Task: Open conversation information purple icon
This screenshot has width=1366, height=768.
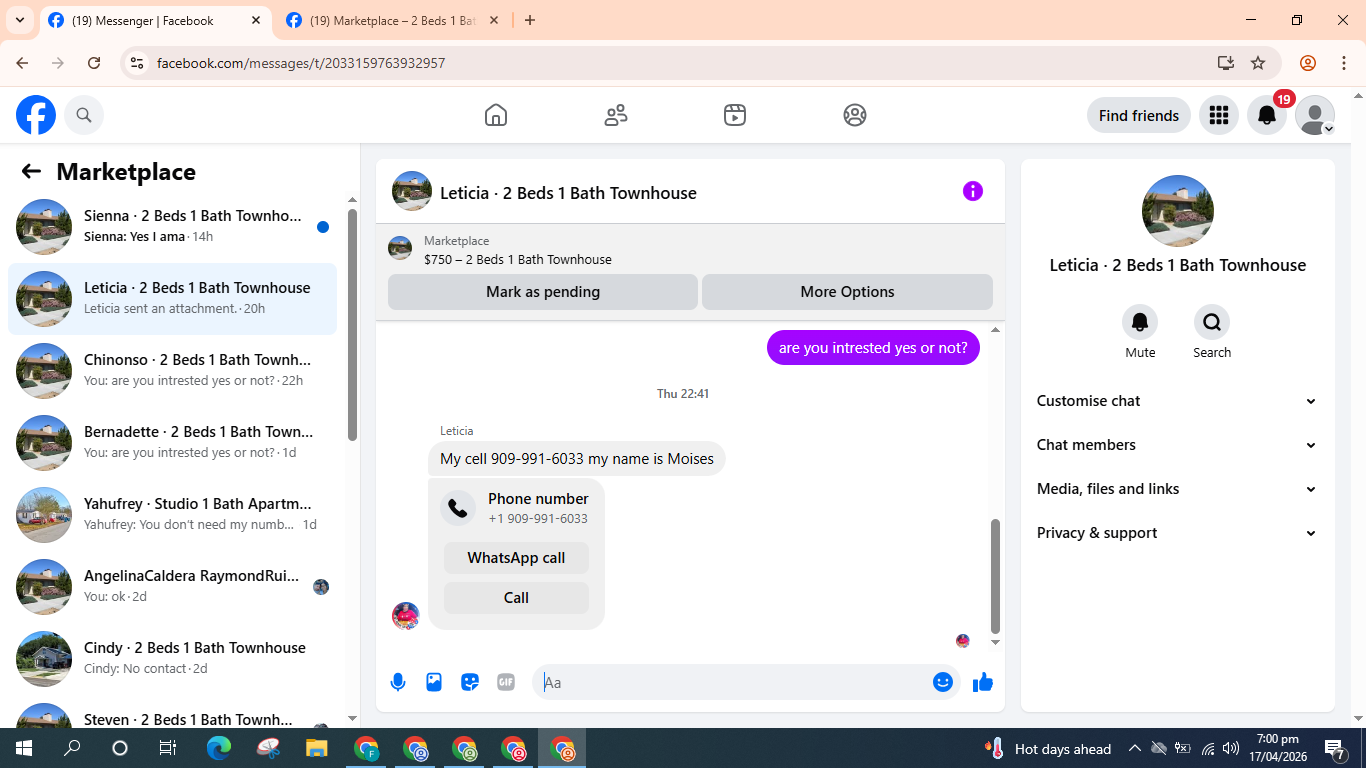Action: click(973, 191)
